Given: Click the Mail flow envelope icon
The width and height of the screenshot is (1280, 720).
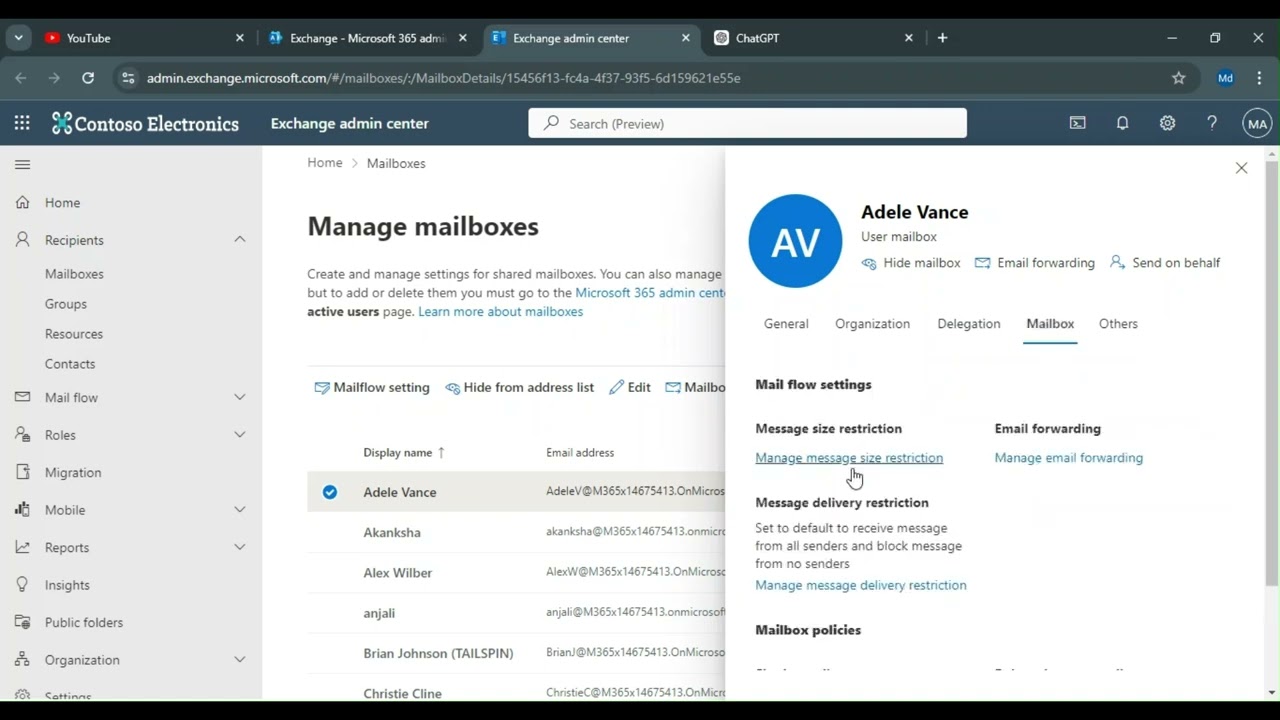Looking at the screenshot, I should coord(23,397).
